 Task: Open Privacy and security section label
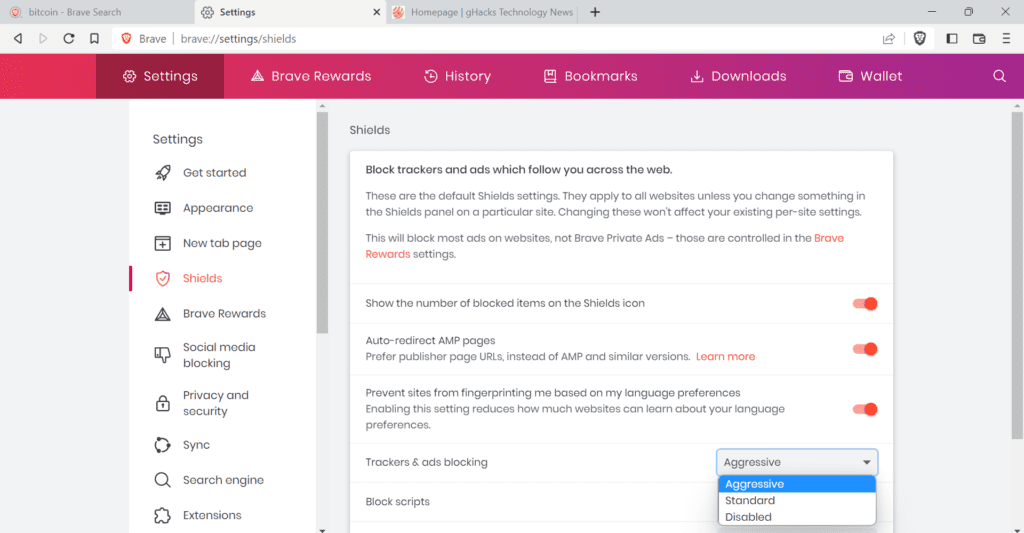[216, 403]
